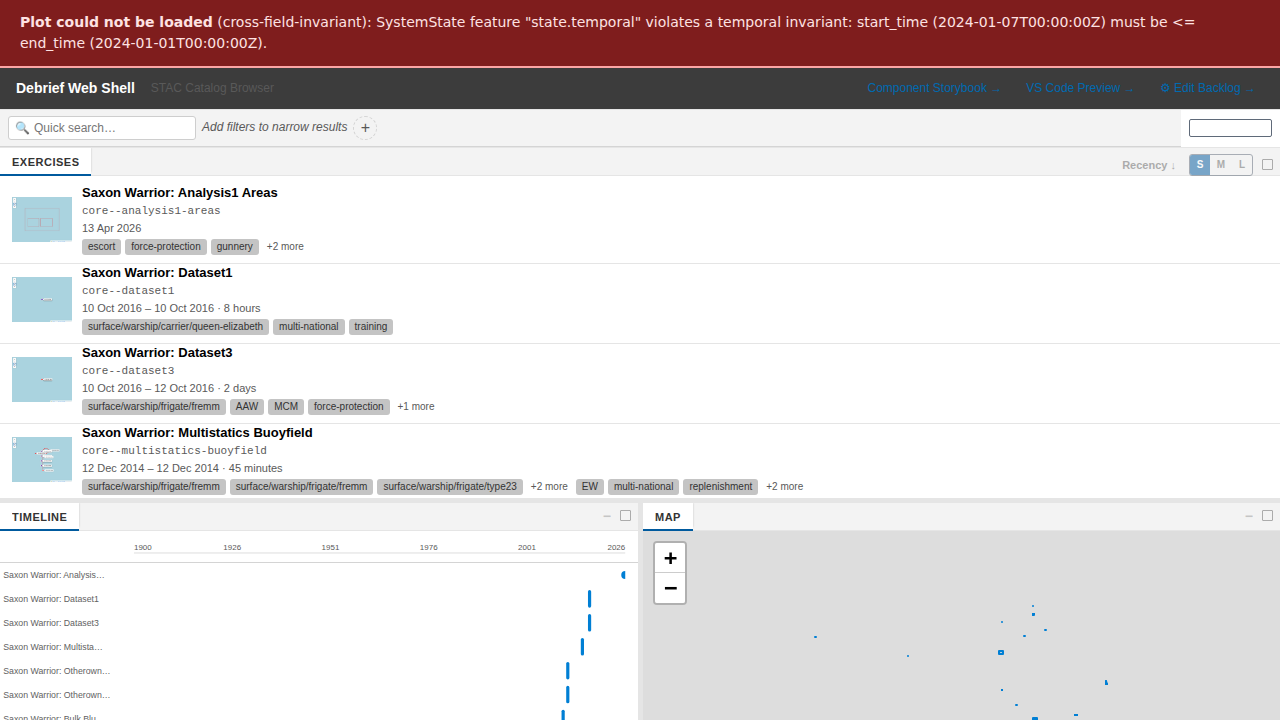The image size is (1280, 720).
Task: Filter by the AAW tag
Action: point(247,407)
